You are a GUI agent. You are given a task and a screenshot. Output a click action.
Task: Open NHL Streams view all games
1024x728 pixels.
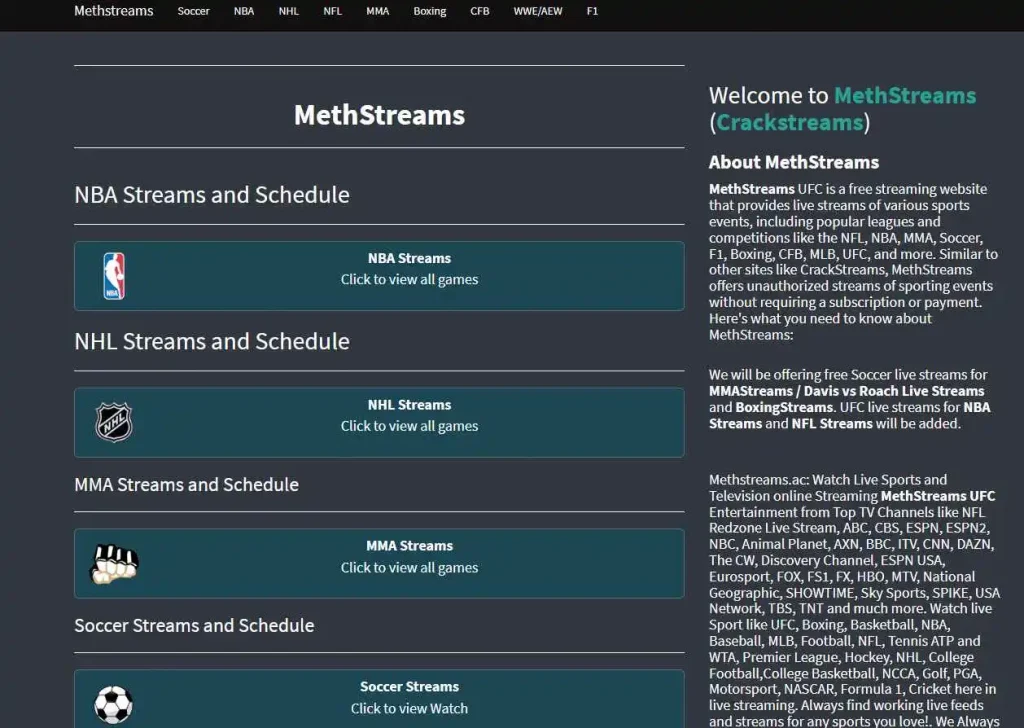click(x=409, y=426)
